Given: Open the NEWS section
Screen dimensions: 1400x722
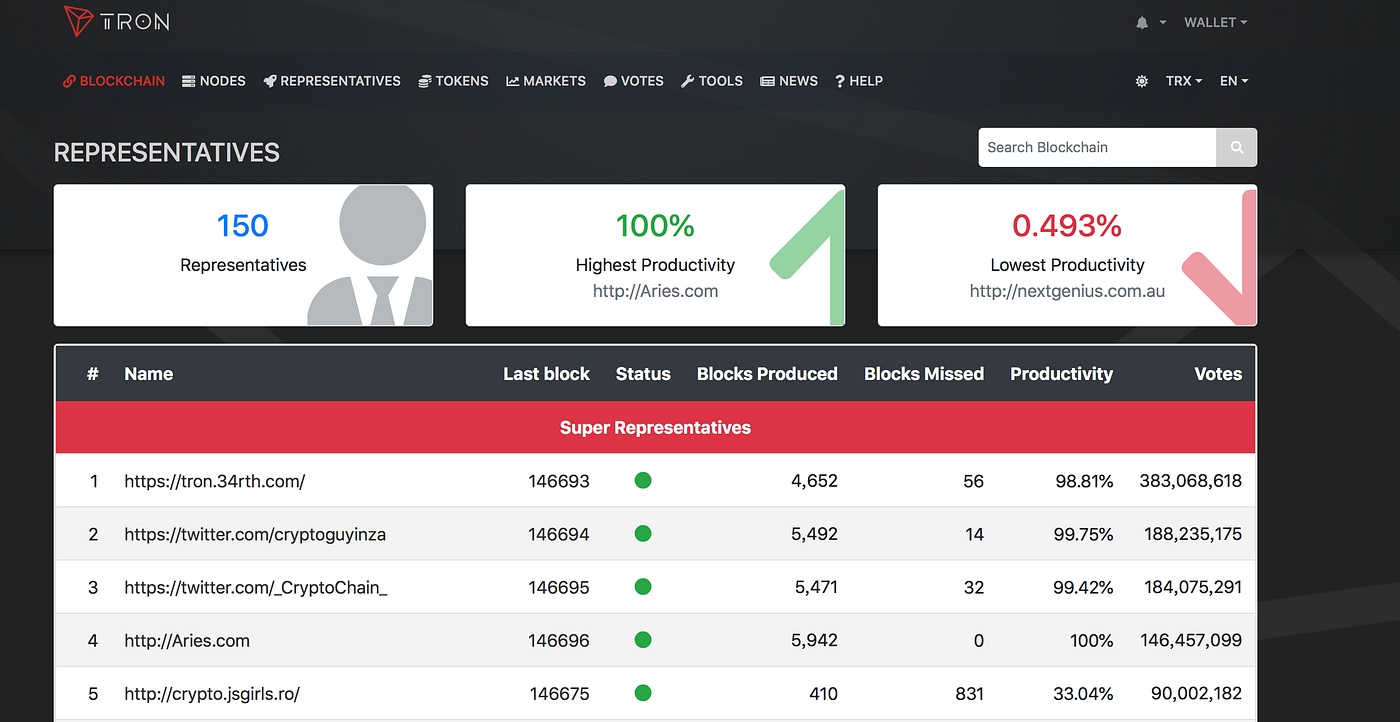Looking at the screenshot, I should click(789, 81).
